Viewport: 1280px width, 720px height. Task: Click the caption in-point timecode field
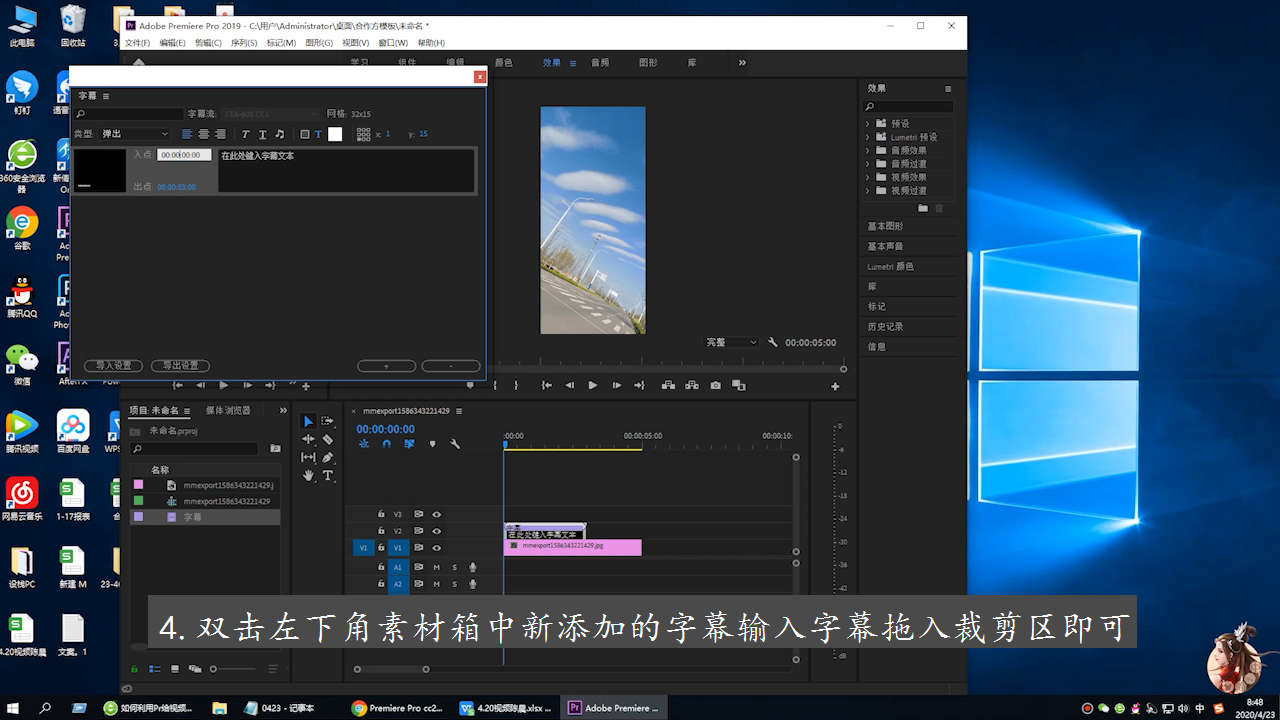coord(184,155)
